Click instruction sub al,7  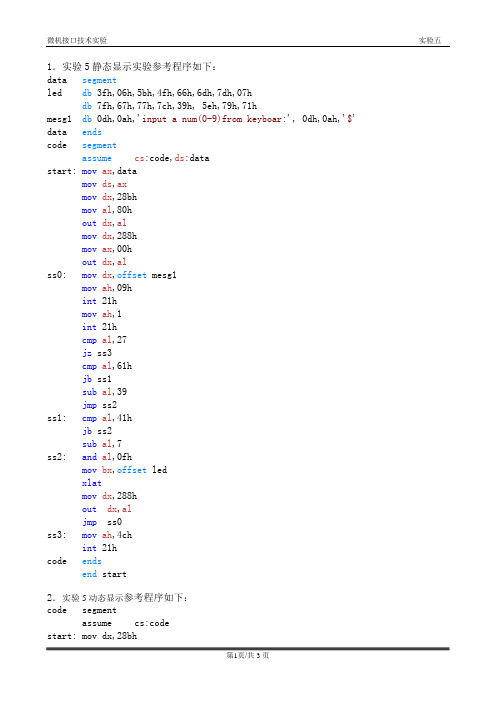(102, 444)
